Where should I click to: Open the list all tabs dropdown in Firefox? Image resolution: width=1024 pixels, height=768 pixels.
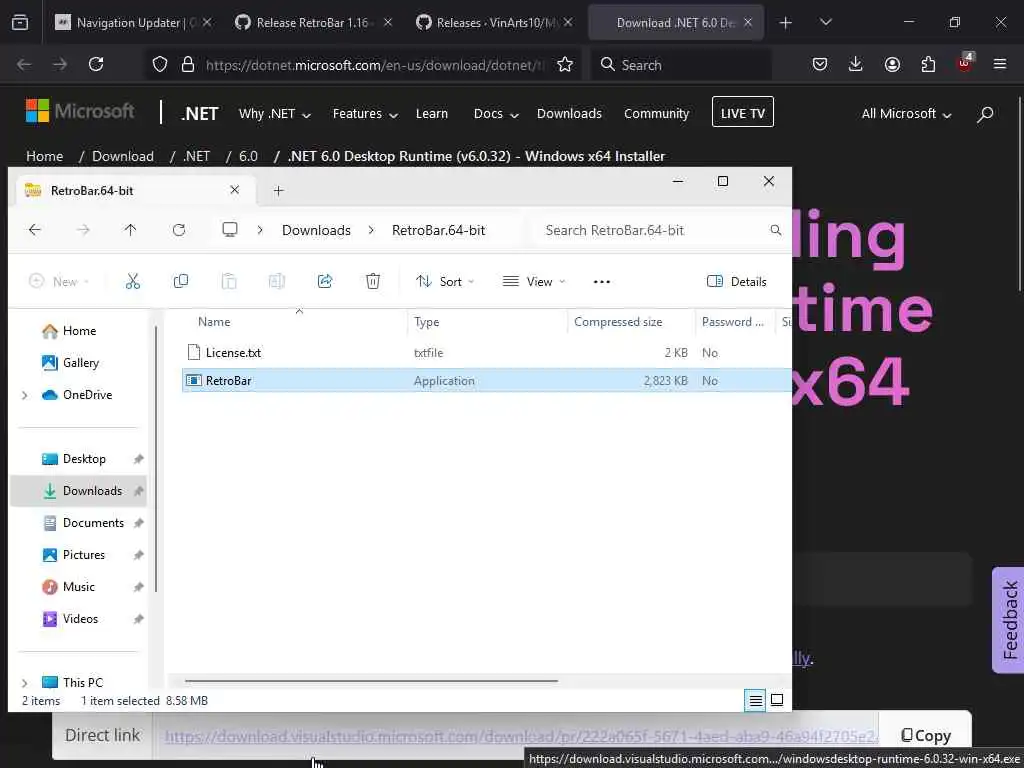click(x=825, y=23)
